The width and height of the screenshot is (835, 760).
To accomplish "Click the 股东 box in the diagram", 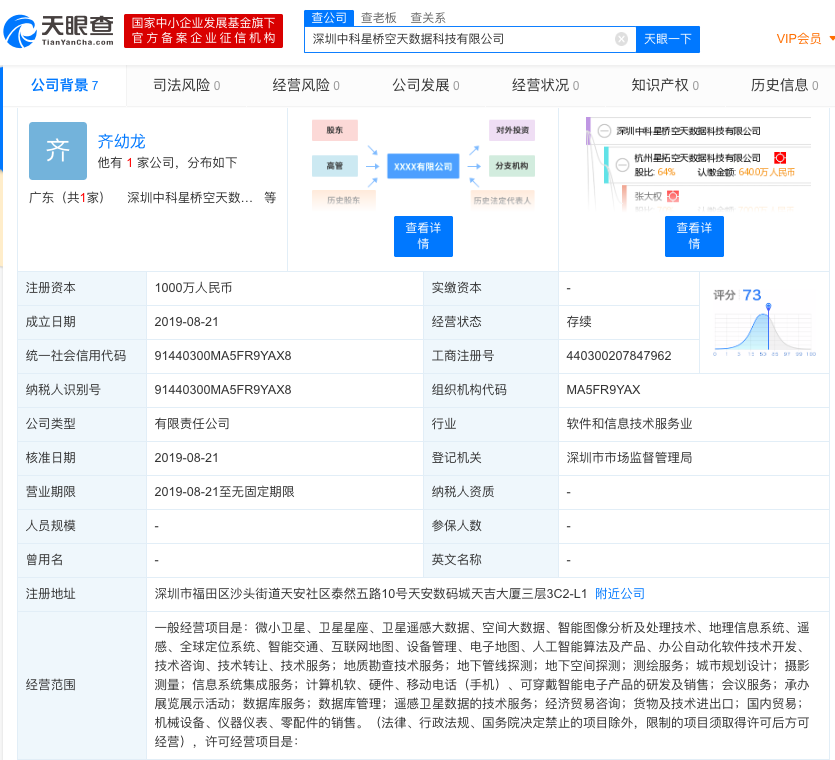I will [x=335, y=130].
